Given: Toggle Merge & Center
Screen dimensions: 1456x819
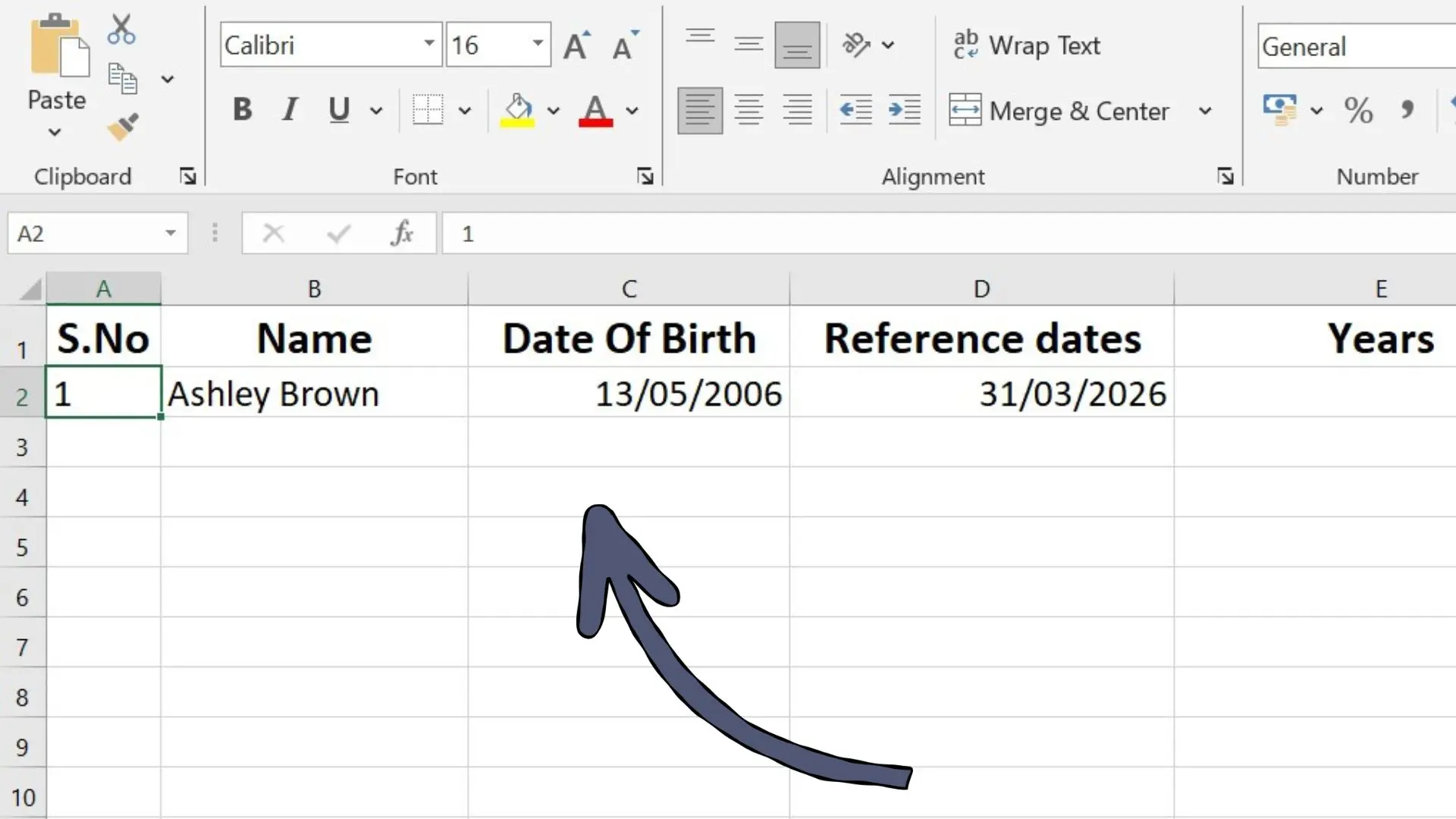Looking at the screenshot, I should tap(1059, 110).
